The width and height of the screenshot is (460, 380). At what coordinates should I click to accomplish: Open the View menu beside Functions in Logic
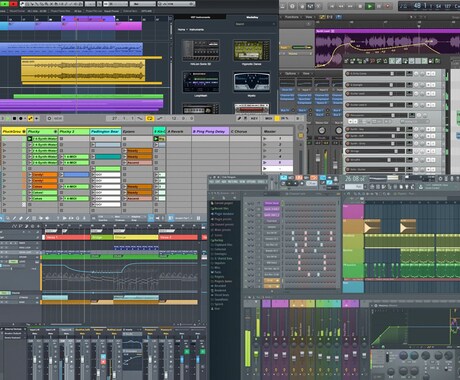point(309,17)
